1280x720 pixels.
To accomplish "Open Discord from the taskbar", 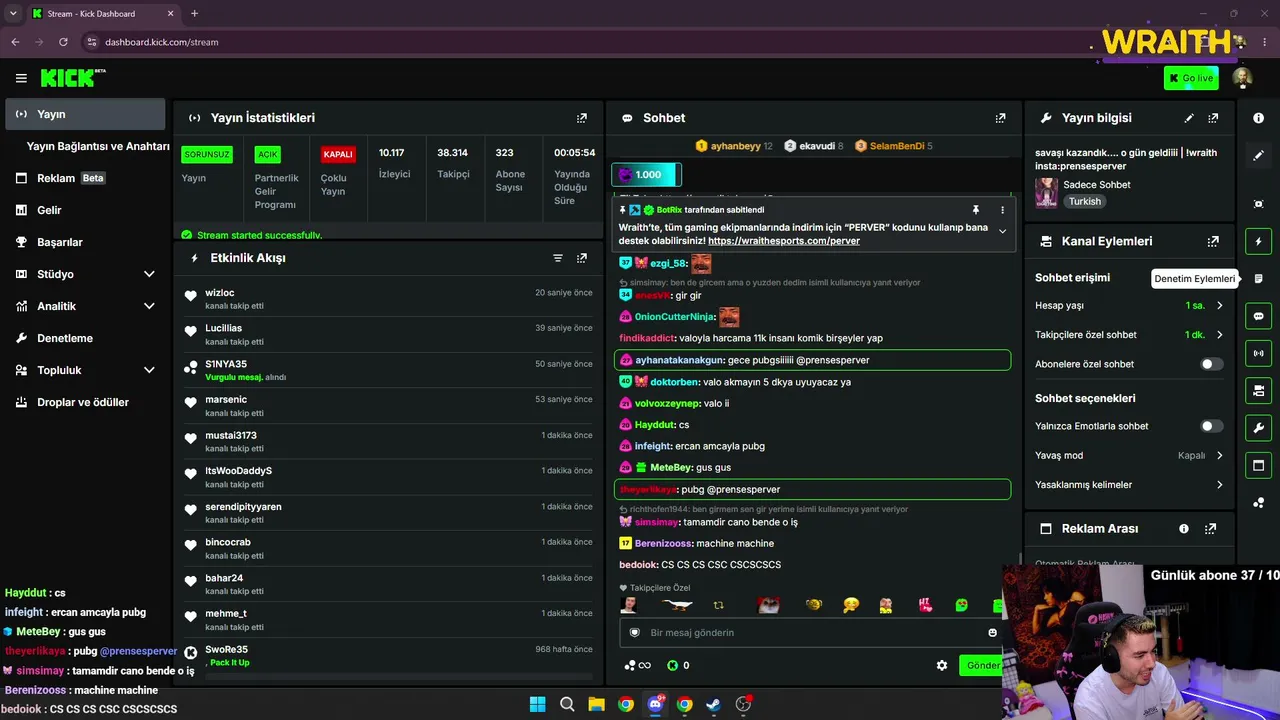I will click(x=655, y=704).
